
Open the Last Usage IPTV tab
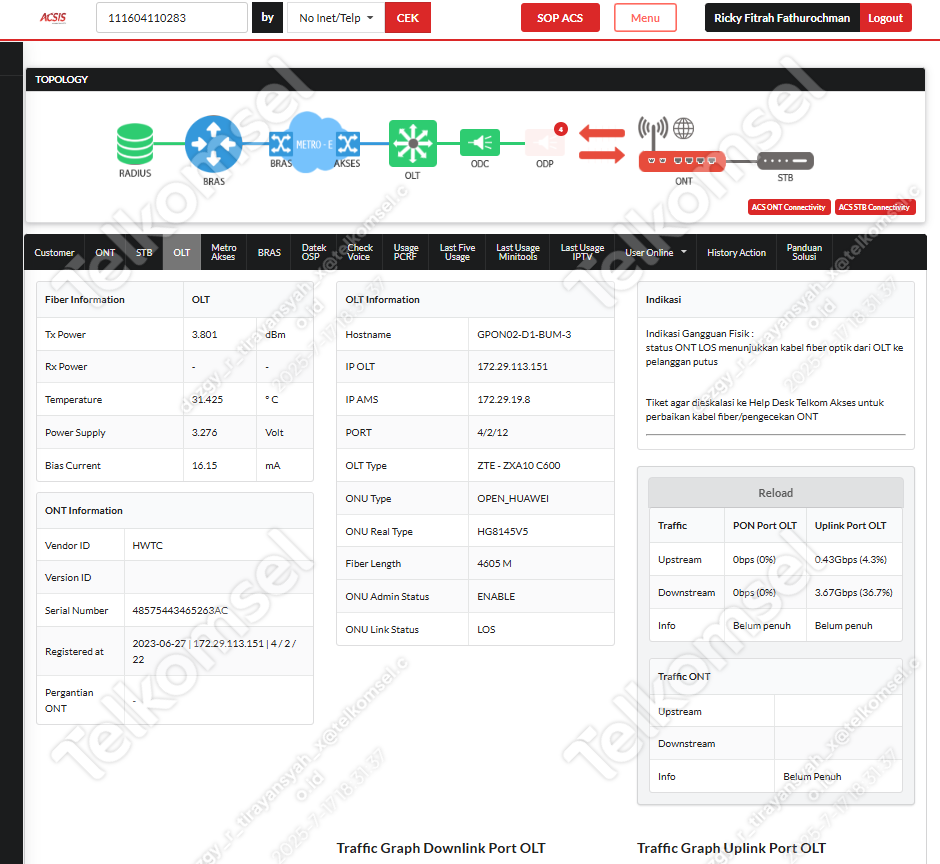[x=582, y=252]
